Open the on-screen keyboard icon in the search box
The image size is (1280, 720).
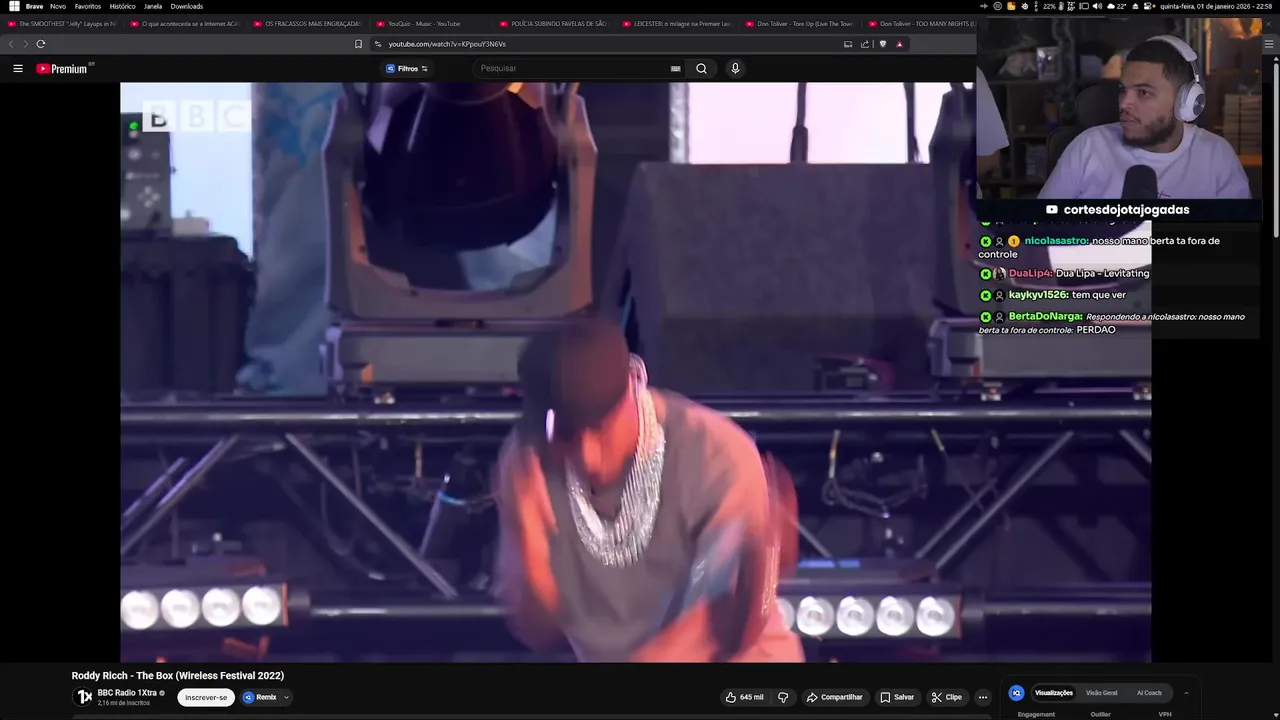pos(676,68)
